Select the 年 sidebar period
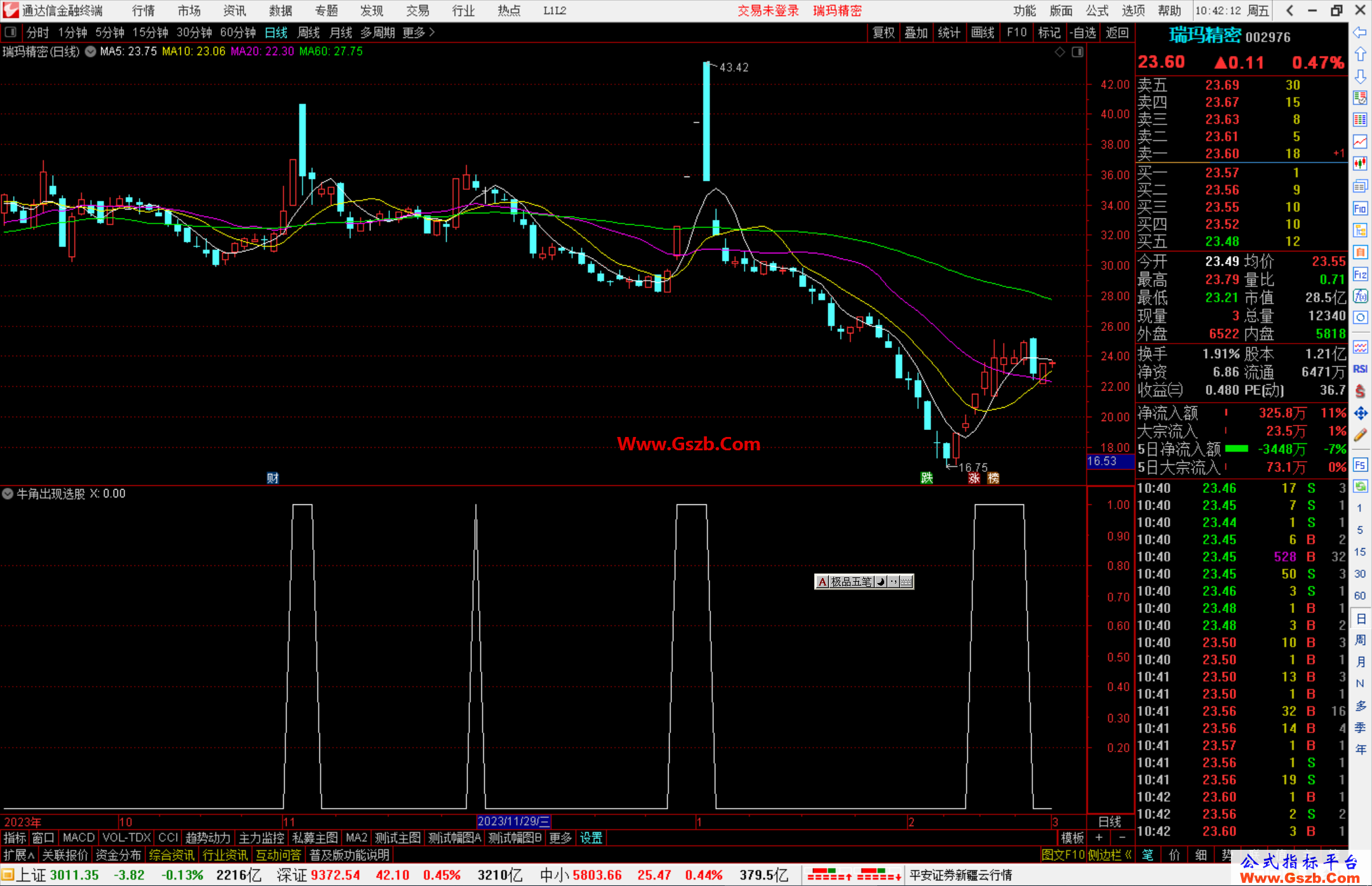 [1360, 749]
